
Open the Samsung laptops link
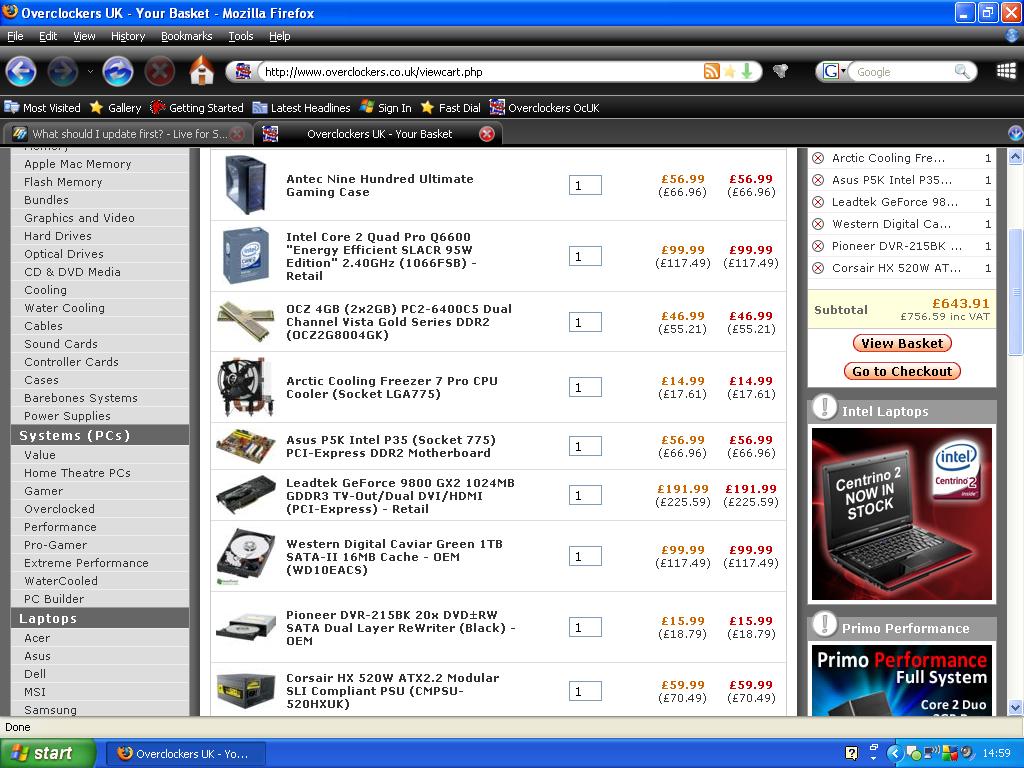(50, 710)
